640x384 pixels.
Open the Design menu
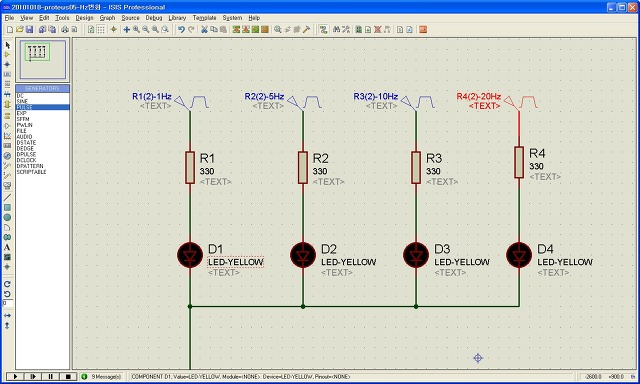pyautogui.click(x=84, y=18)
